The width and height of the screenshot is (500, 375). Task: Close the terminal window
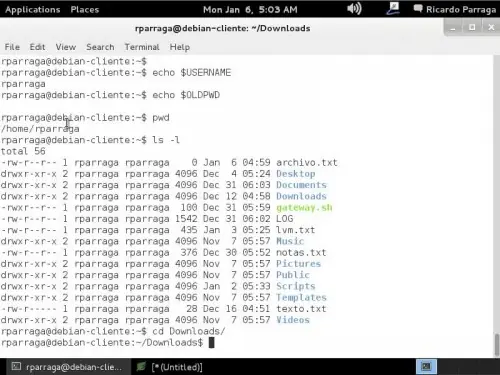[491, 27]
